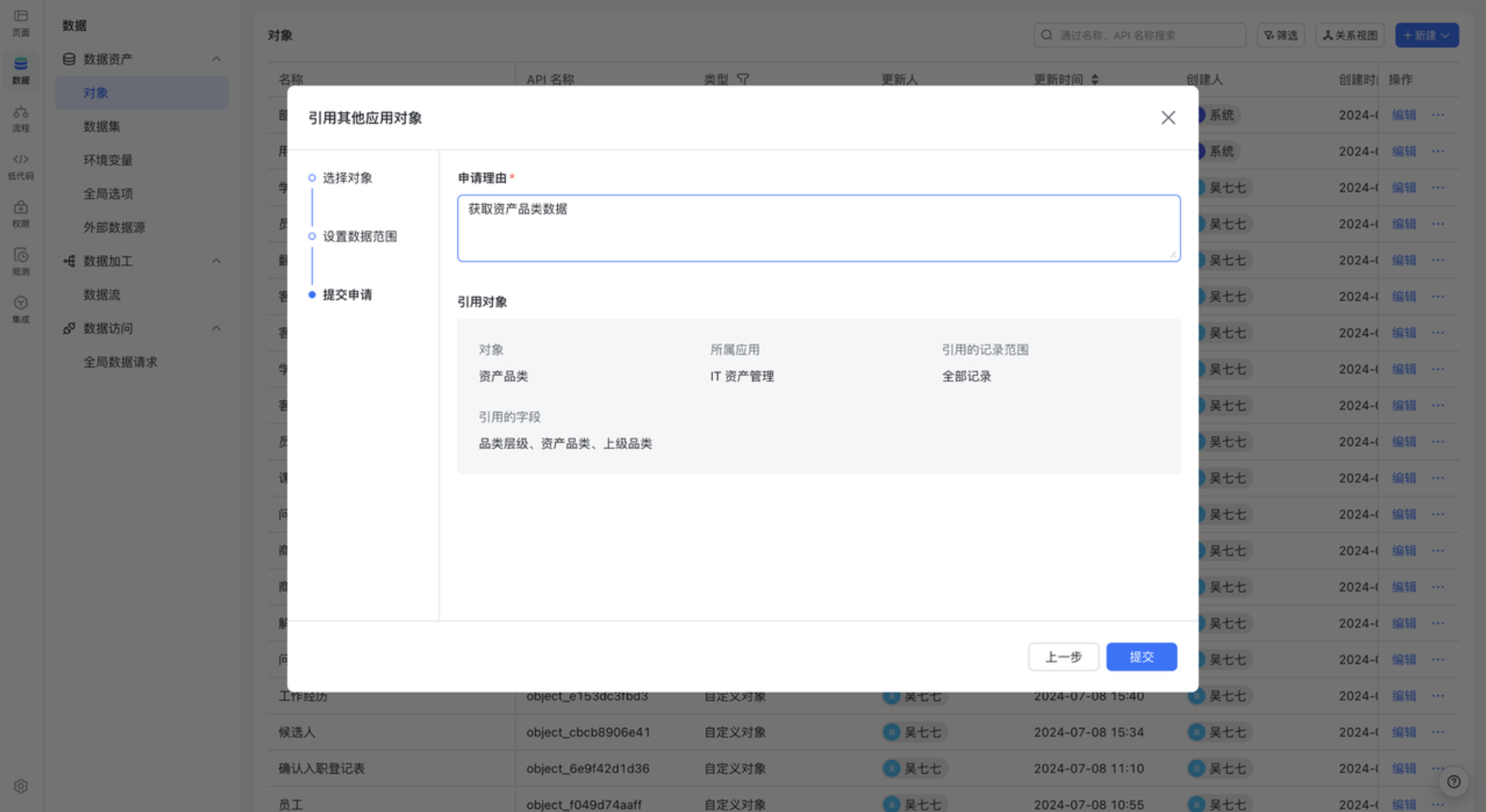Edit the 申请理由 text area
1486x812 pixels.
(818, 228)
